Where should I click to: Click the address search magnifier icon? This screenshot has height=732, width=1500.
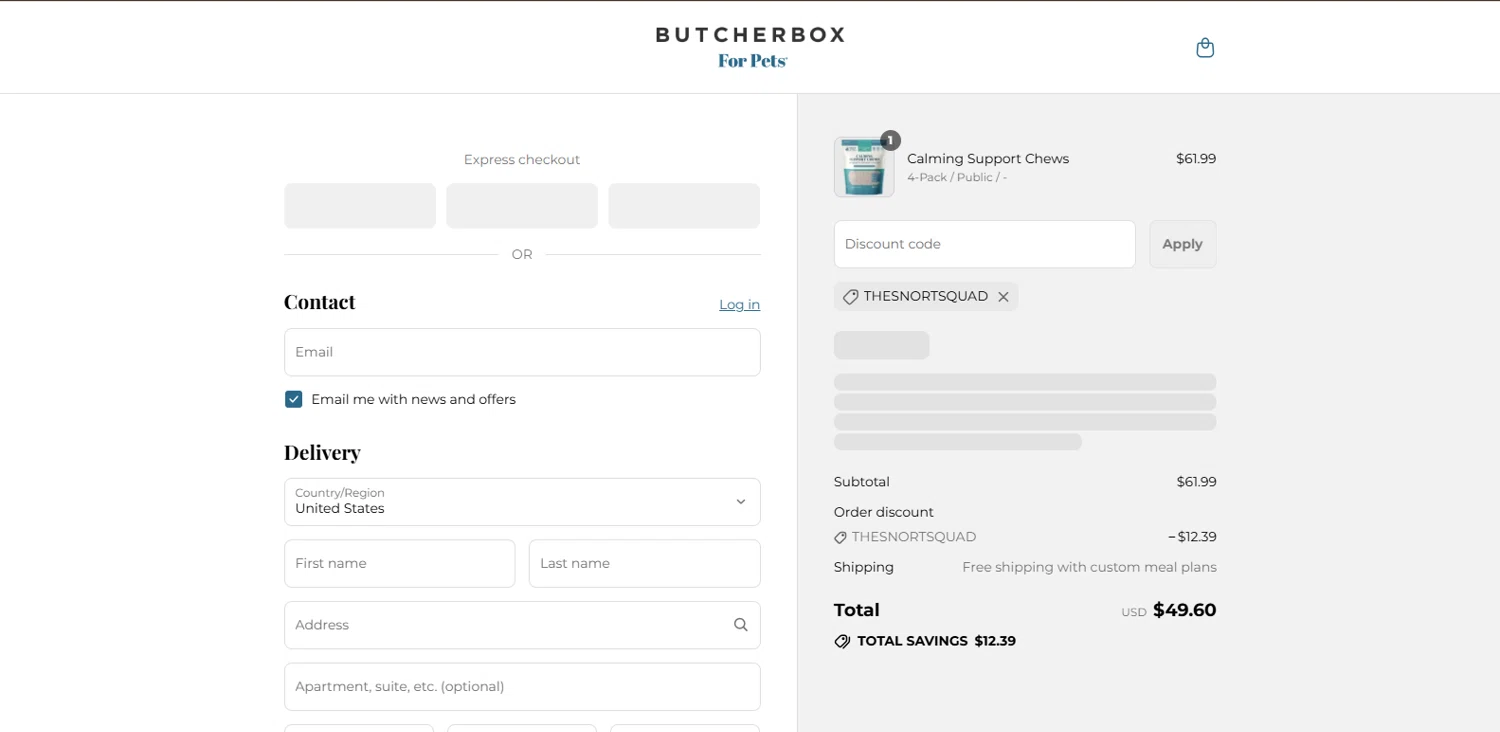coord(741,625)
